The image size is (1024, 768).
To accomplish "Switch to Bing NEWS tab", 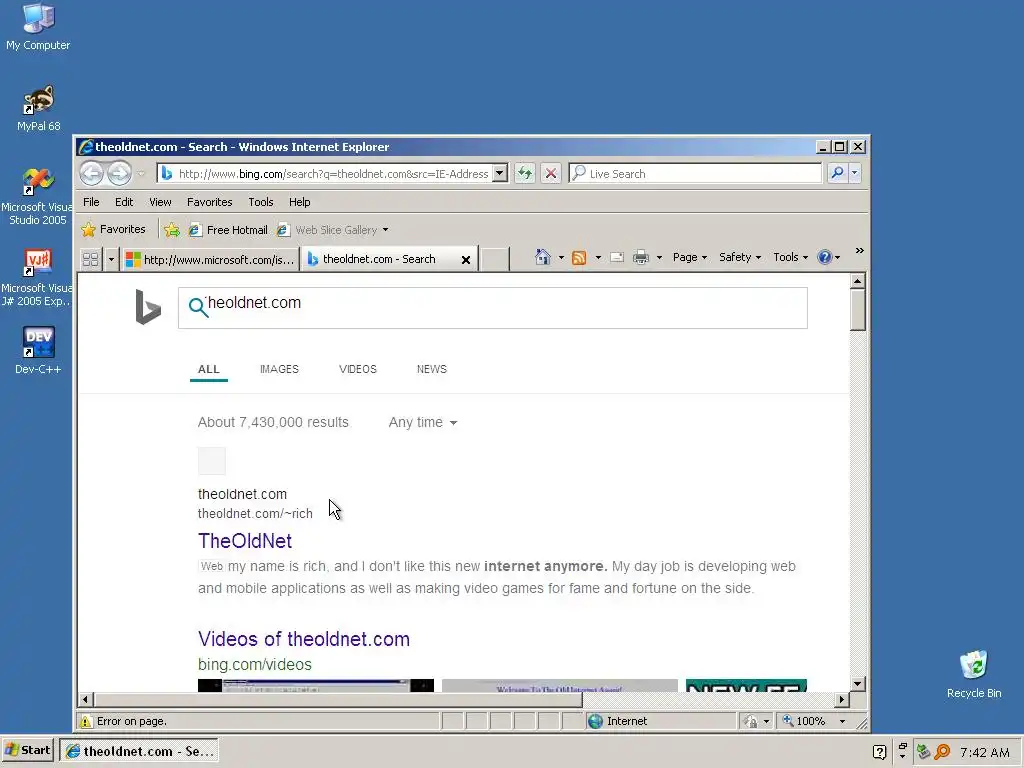I will coord(432,369).
